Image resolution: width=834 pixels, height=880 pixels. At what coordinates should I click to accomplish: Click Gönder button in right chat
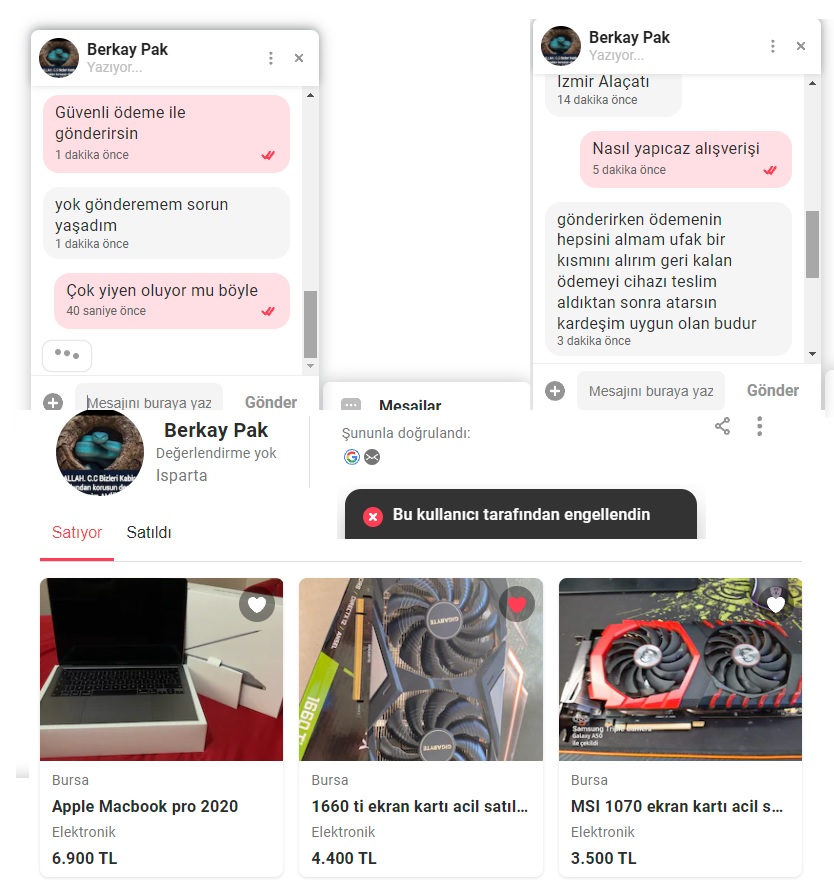click(772, 391)
